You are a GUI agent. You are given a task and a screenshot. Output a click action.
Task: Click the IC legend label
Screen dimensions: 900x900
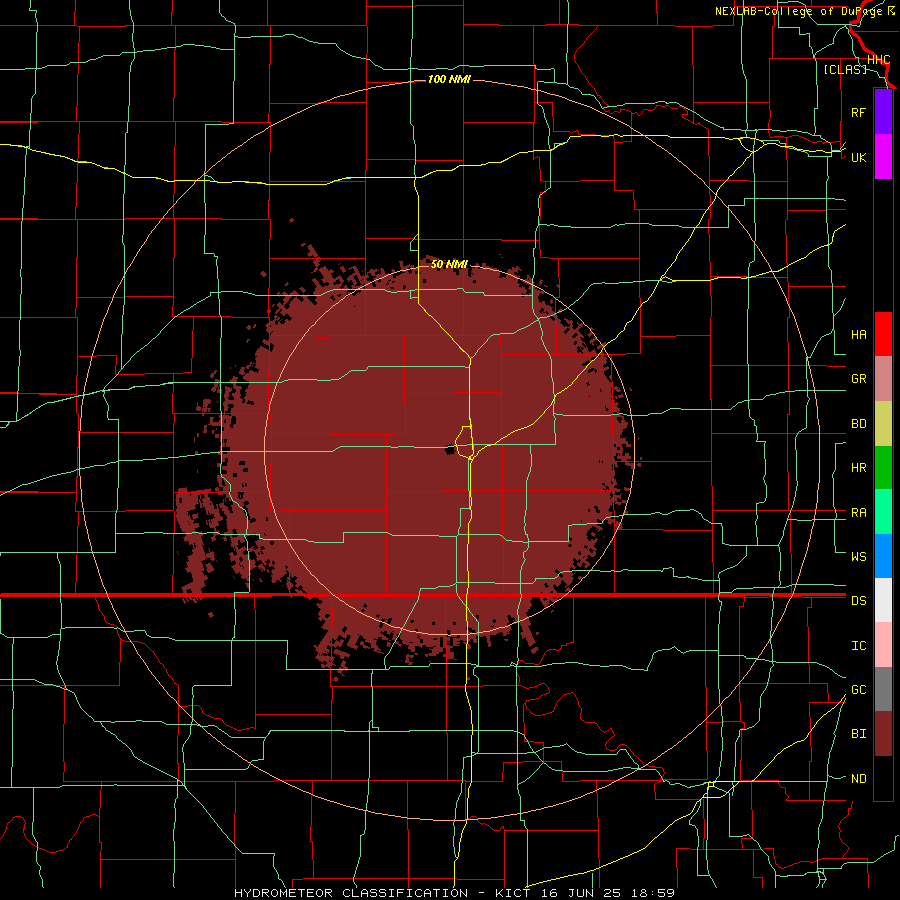858,646
